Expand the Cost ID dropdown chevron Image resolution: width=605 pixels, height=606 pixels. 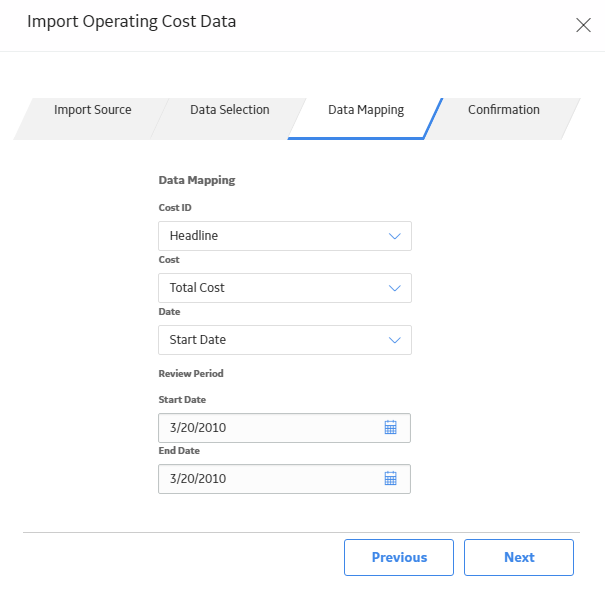[x=394, y=236]
